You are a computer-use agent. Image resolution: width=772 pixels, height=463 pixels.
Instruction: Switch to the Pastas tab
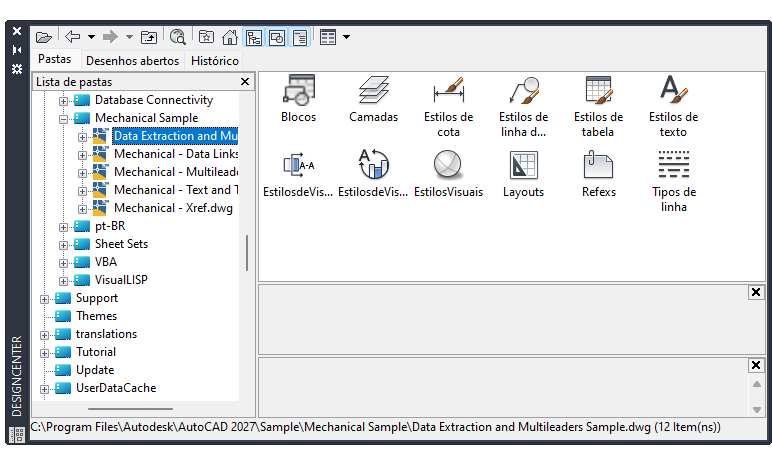coord(55,59)
